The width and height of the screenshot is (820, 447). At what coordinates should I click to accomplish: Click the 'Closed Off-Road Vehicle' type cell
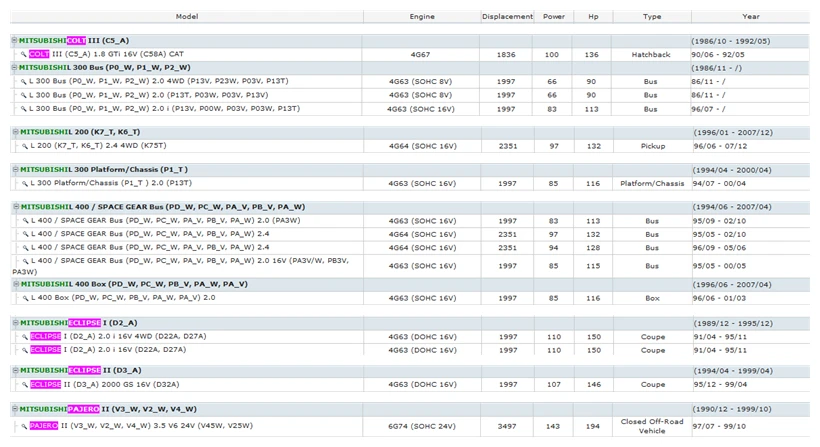652,426
